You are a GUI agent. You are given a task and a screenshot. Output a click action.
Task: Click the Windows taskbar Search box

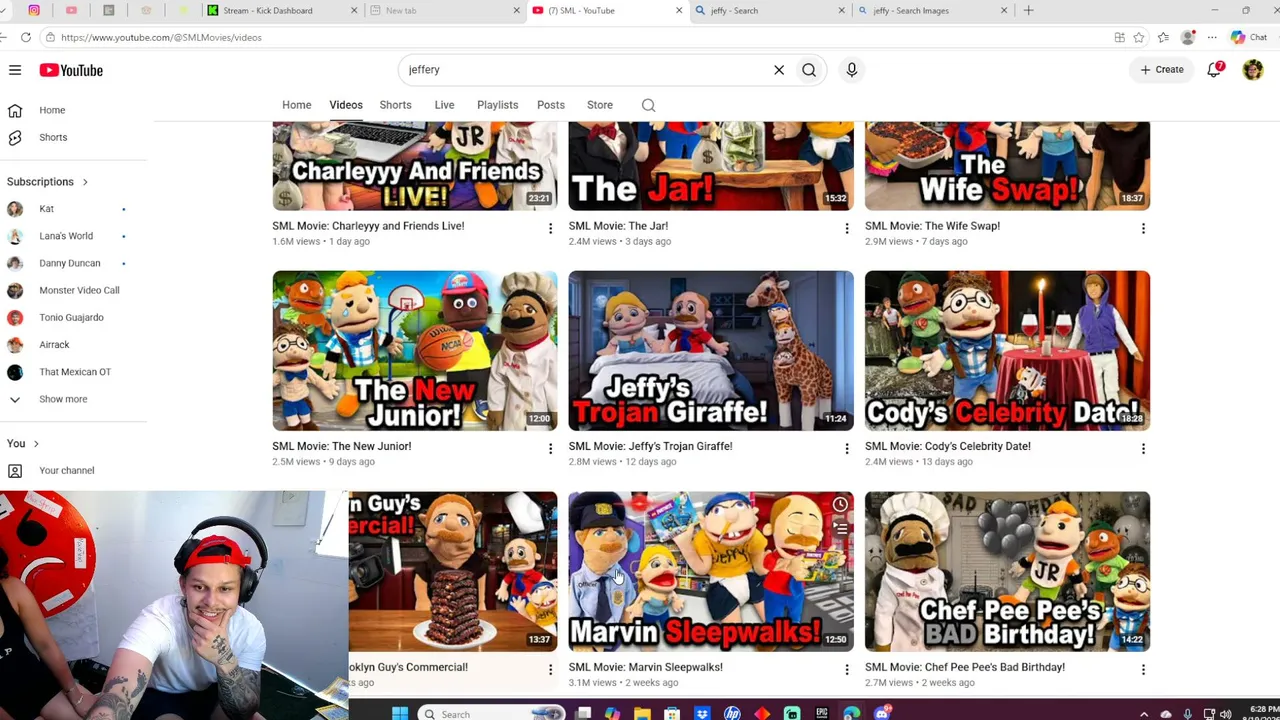coord(491,714)
